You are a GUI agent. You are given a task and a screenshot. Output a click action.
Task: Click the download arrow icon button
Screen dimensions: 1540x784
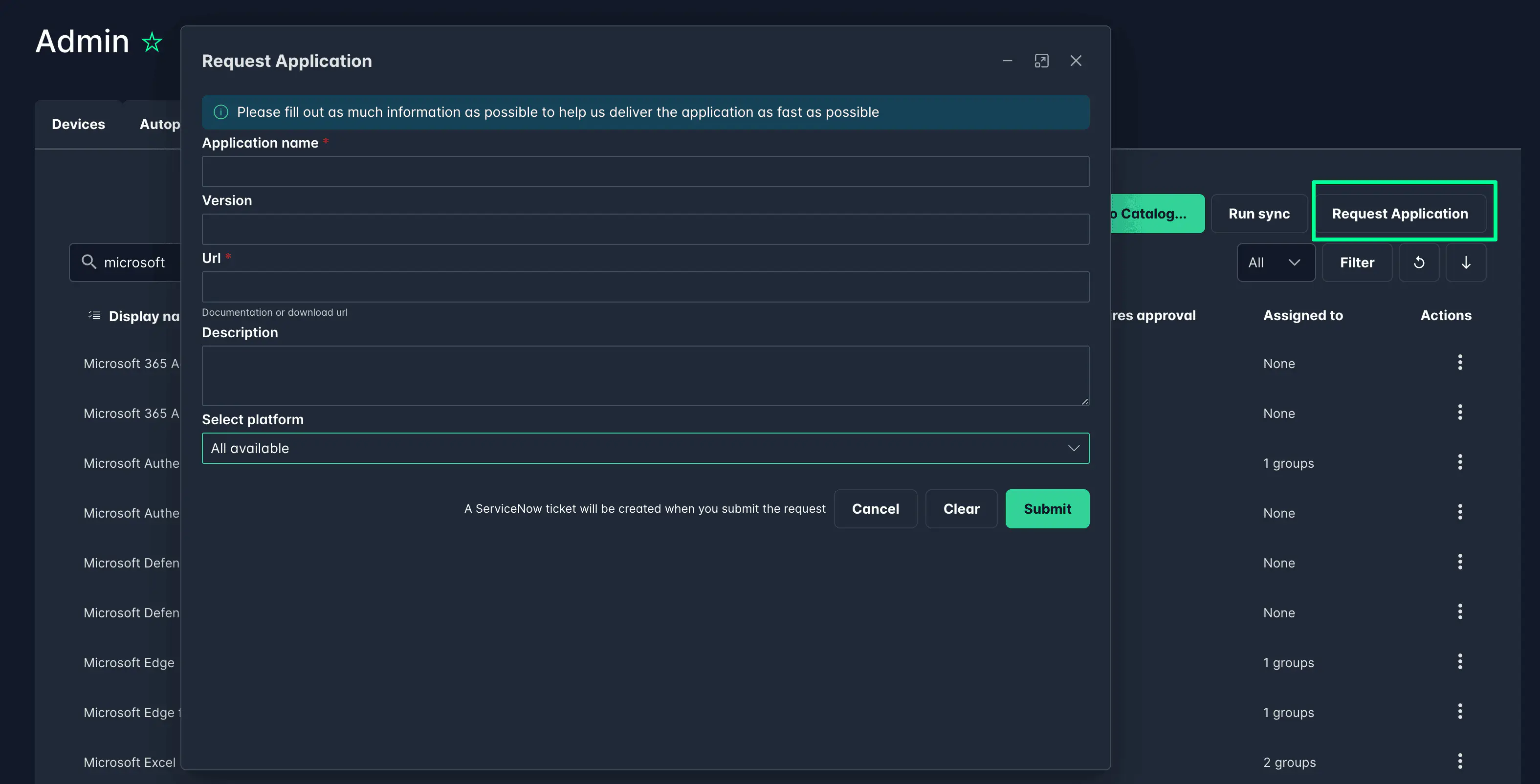[x=1466, y=262]
